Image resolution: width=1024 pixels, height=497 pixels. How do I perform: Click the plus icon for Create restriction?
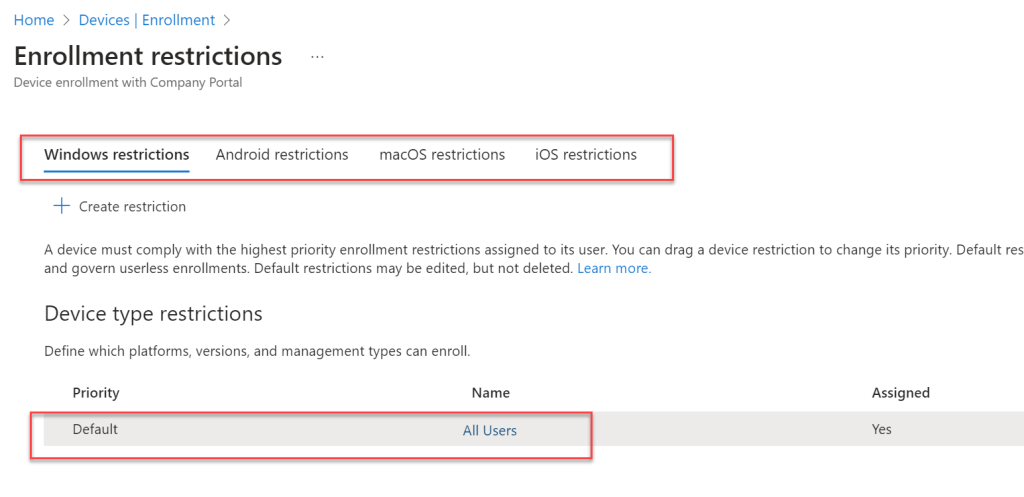pos(61,206)
